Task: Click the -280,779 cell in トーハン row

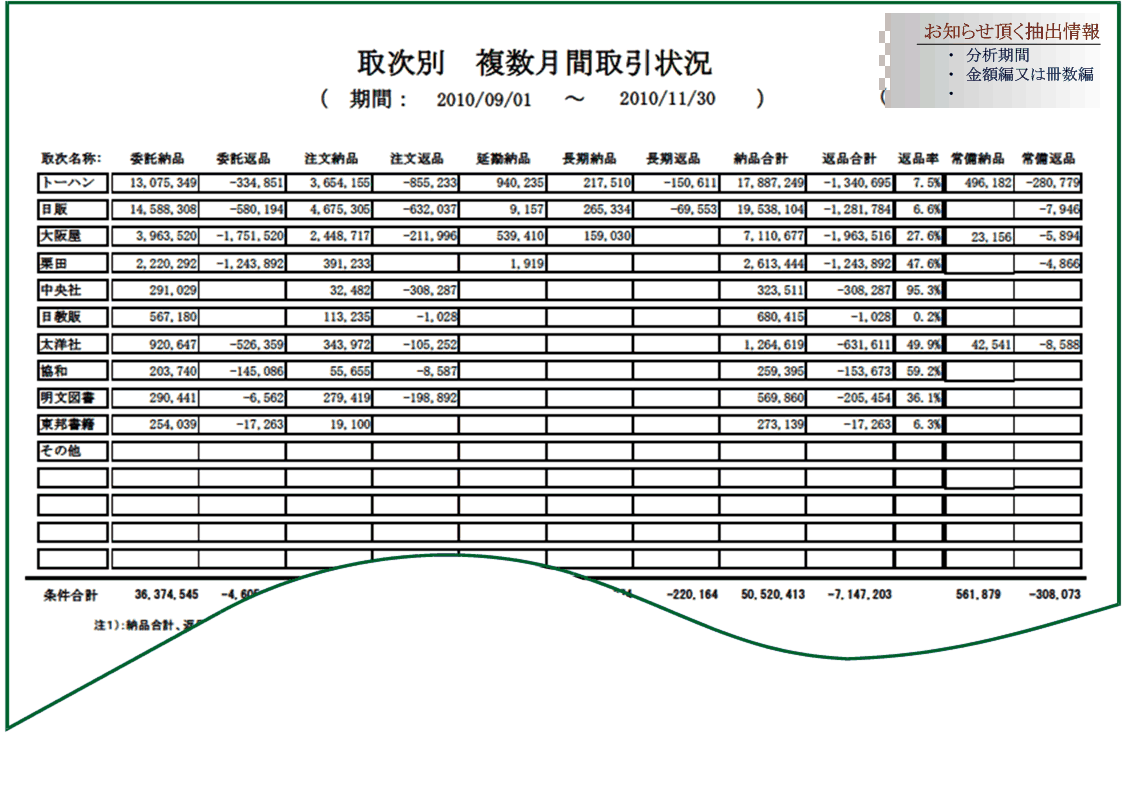Action: coord(1048,182)
